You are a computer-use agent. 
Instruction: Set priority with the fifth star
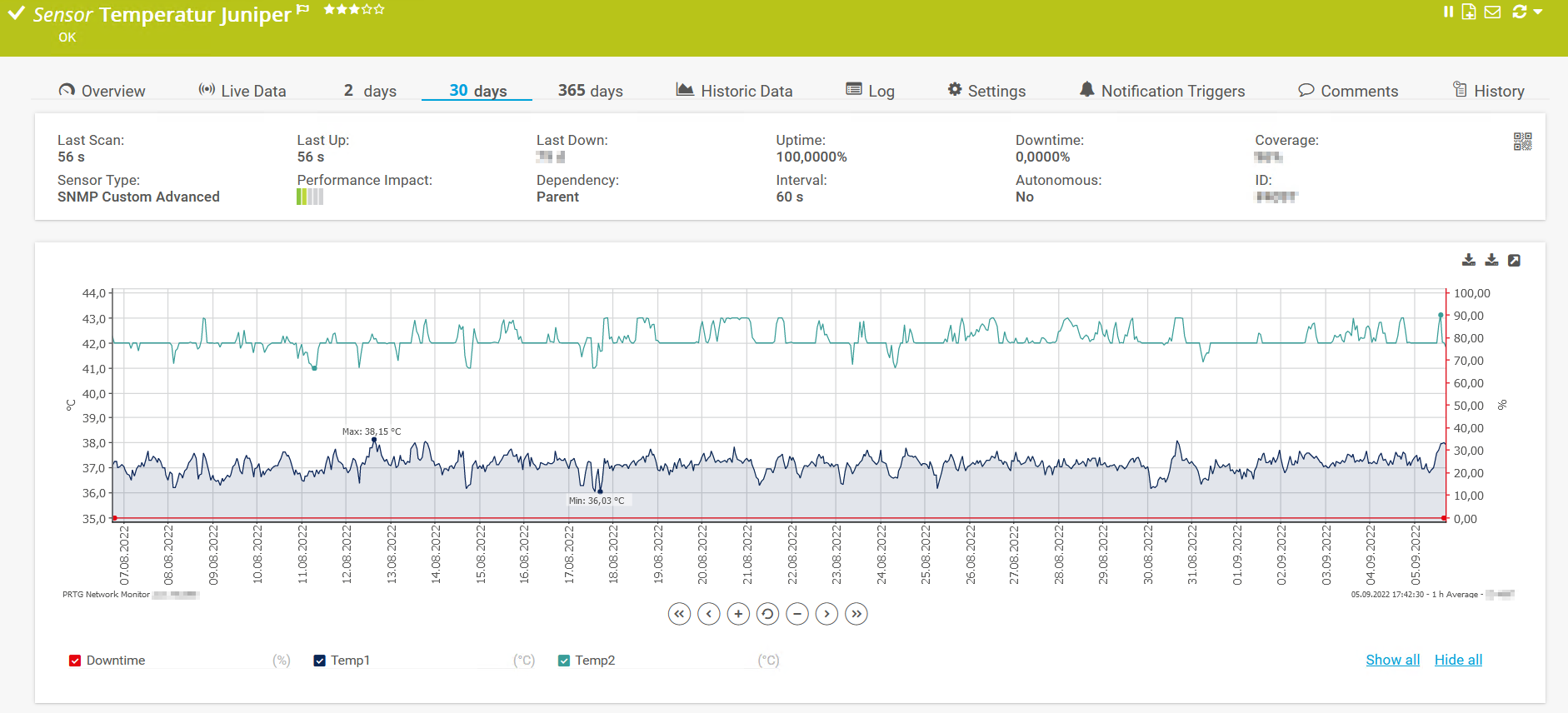(x=379, y=9)
